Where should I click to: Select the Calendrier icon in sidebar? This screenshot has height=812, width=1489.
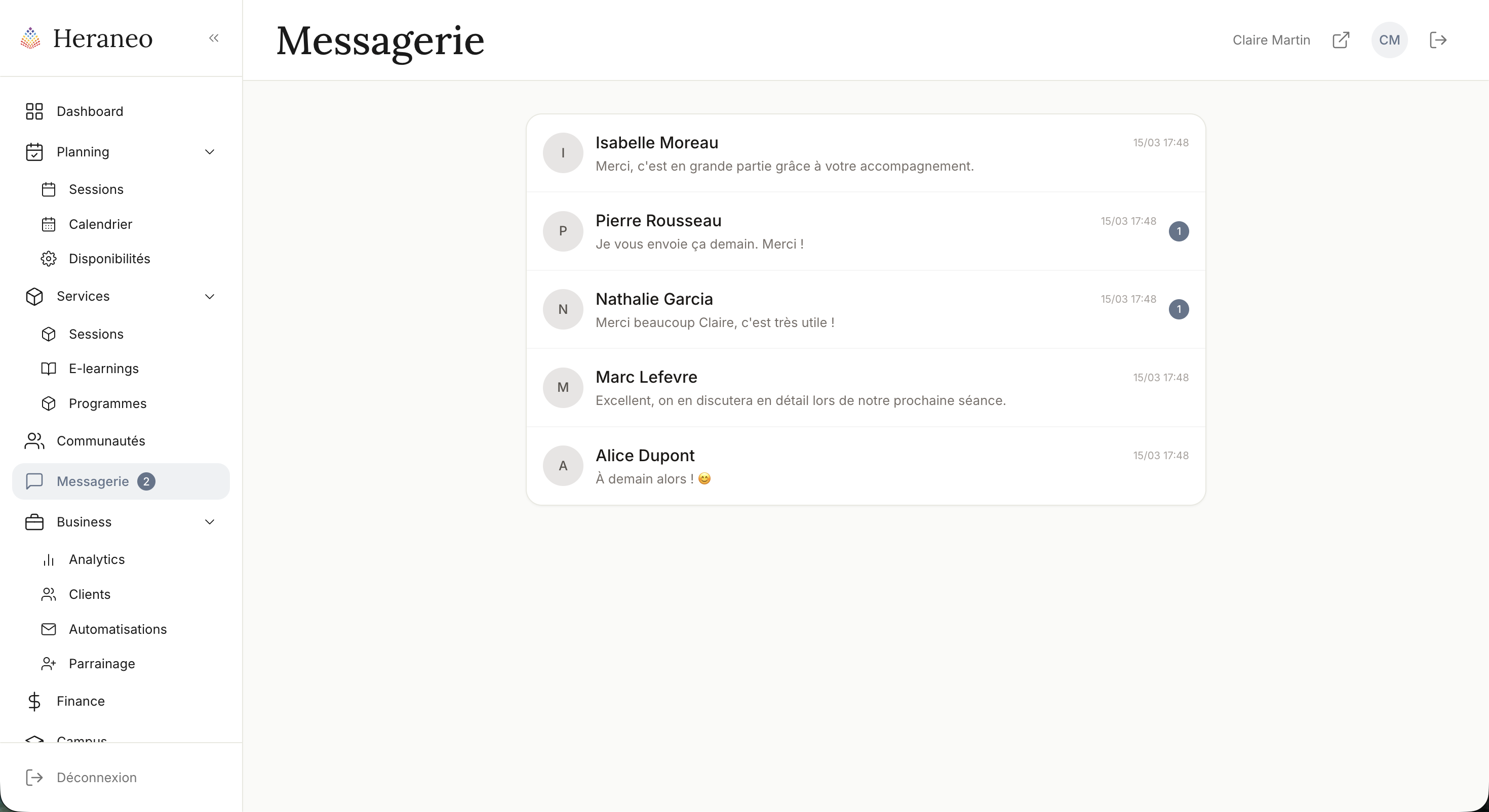coord(49,224)
